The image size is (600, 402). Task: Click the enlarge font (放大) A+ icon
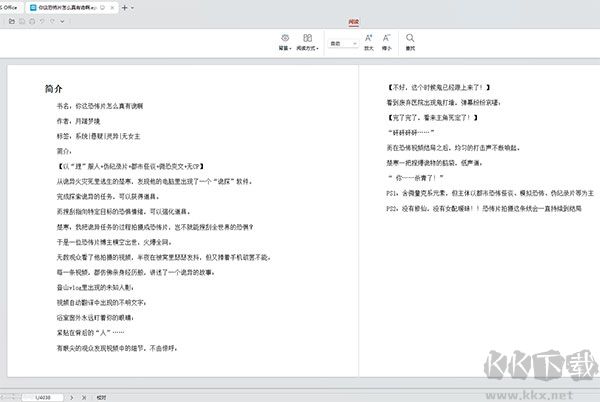[368, 42]
